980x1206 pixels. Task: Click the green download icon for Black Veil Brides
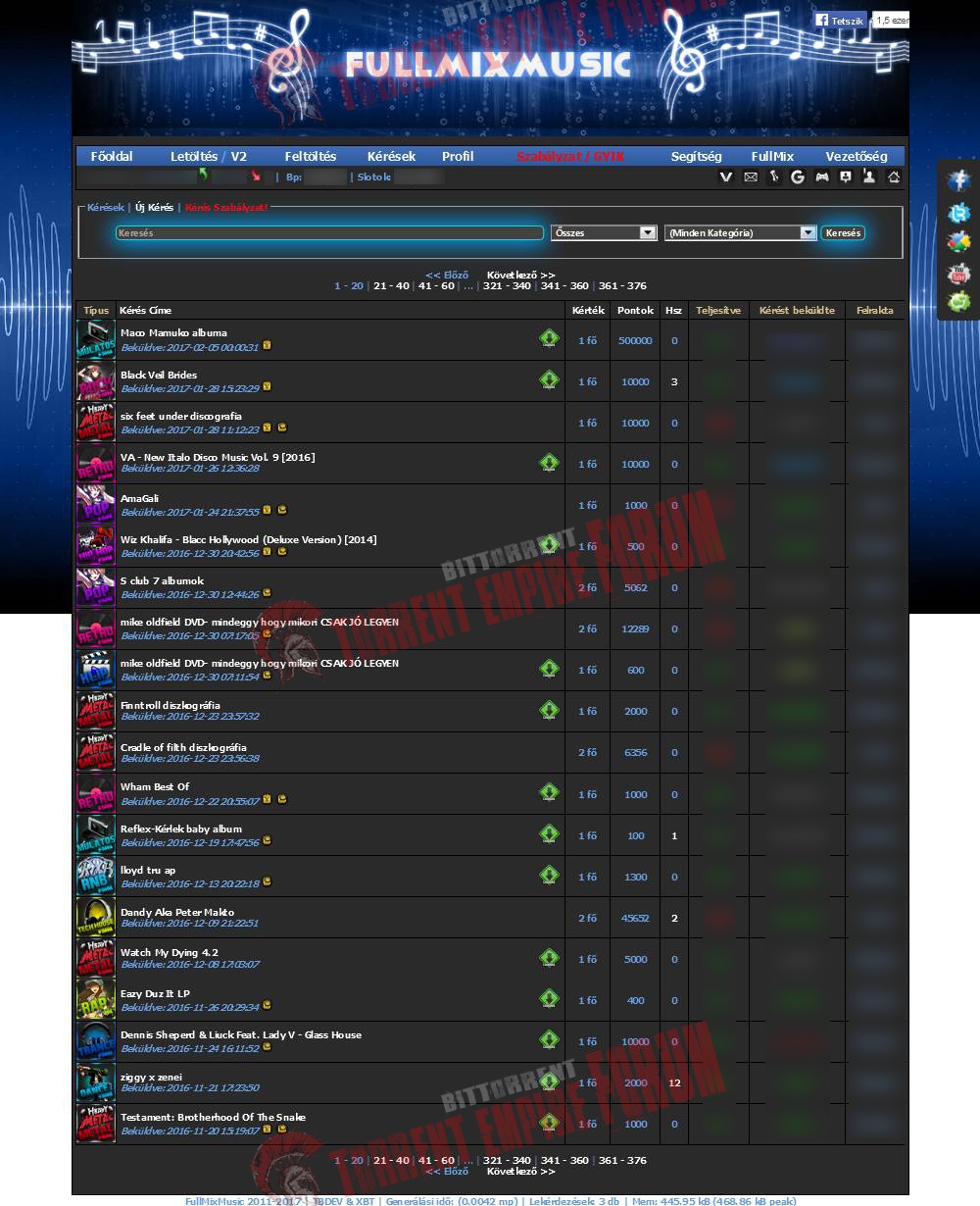[x=549, y=379]
